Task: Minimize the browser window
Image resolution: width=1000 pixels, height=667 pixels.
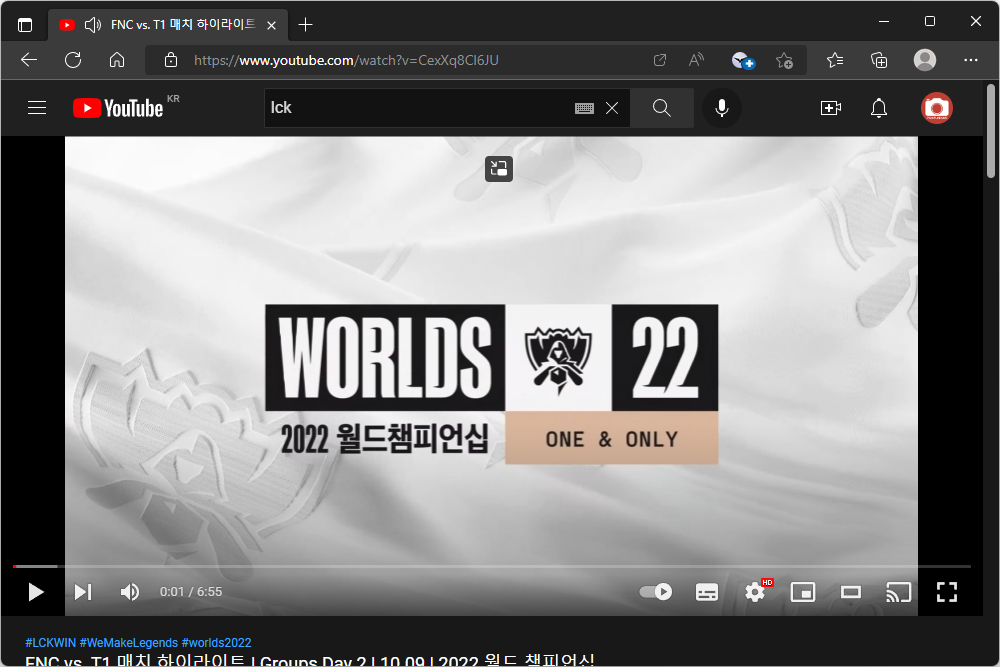Action: pyautogui.click(x=884, y=22)
